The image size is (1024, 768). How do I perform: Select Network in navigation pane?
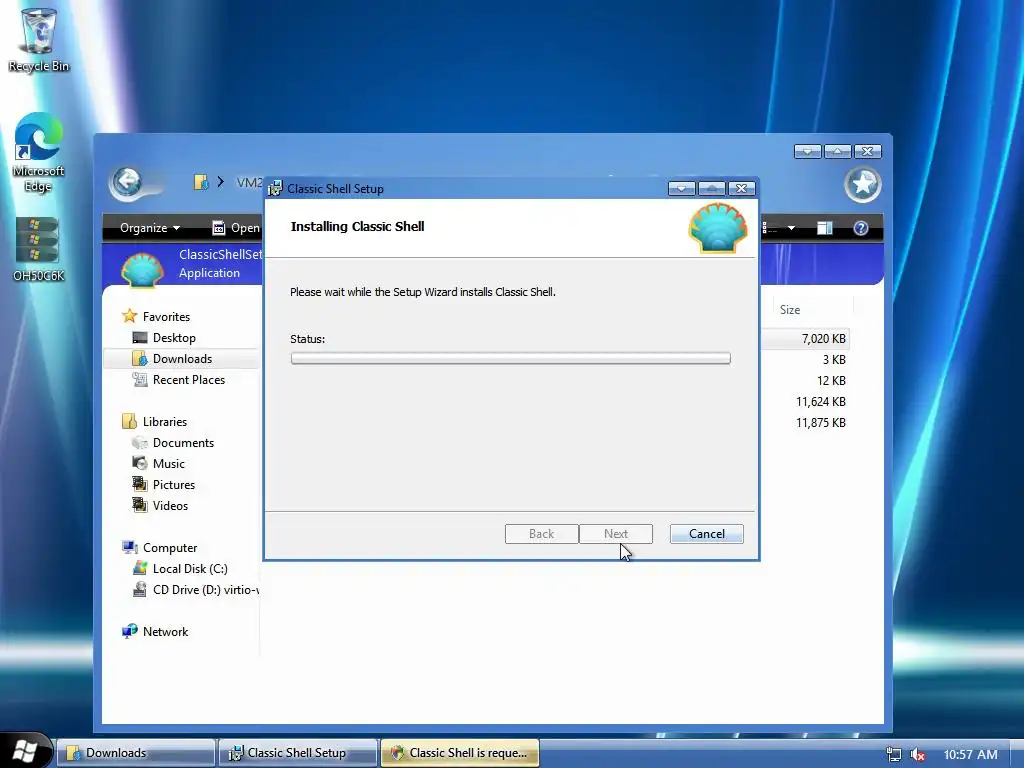tap(165, 632)
